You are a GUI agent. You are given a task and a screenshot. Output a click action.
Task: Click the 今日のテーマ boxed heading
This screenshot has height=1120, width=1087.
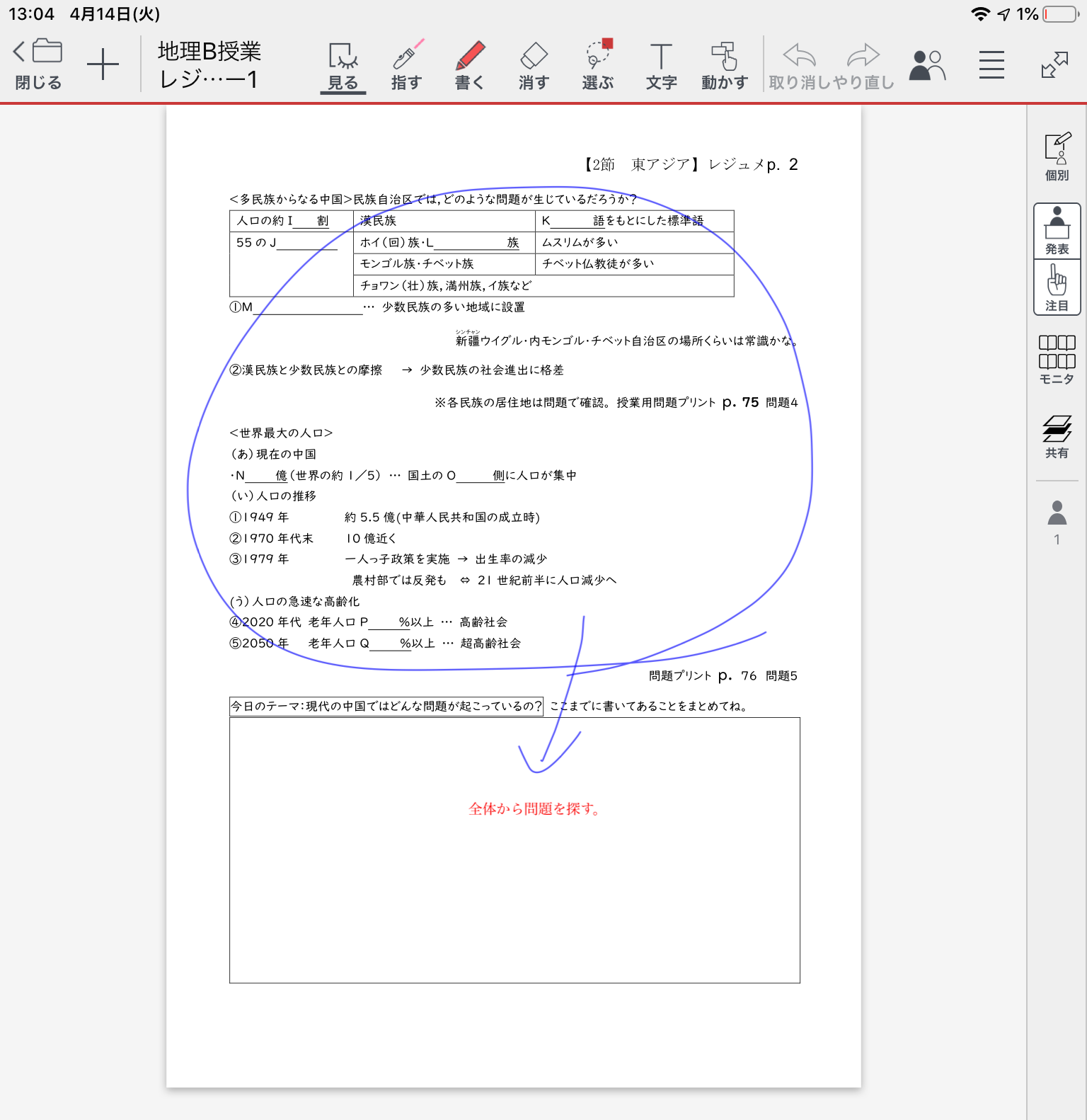pos(386,706)
